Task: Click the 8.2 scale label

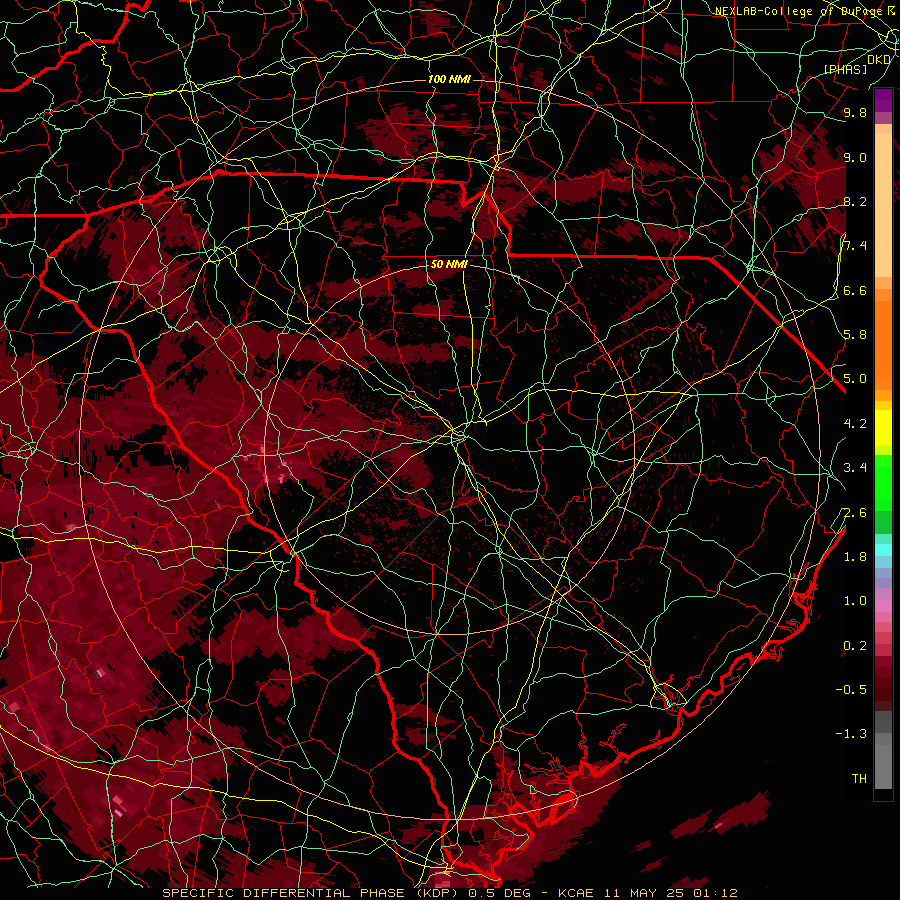Action: 855,201
